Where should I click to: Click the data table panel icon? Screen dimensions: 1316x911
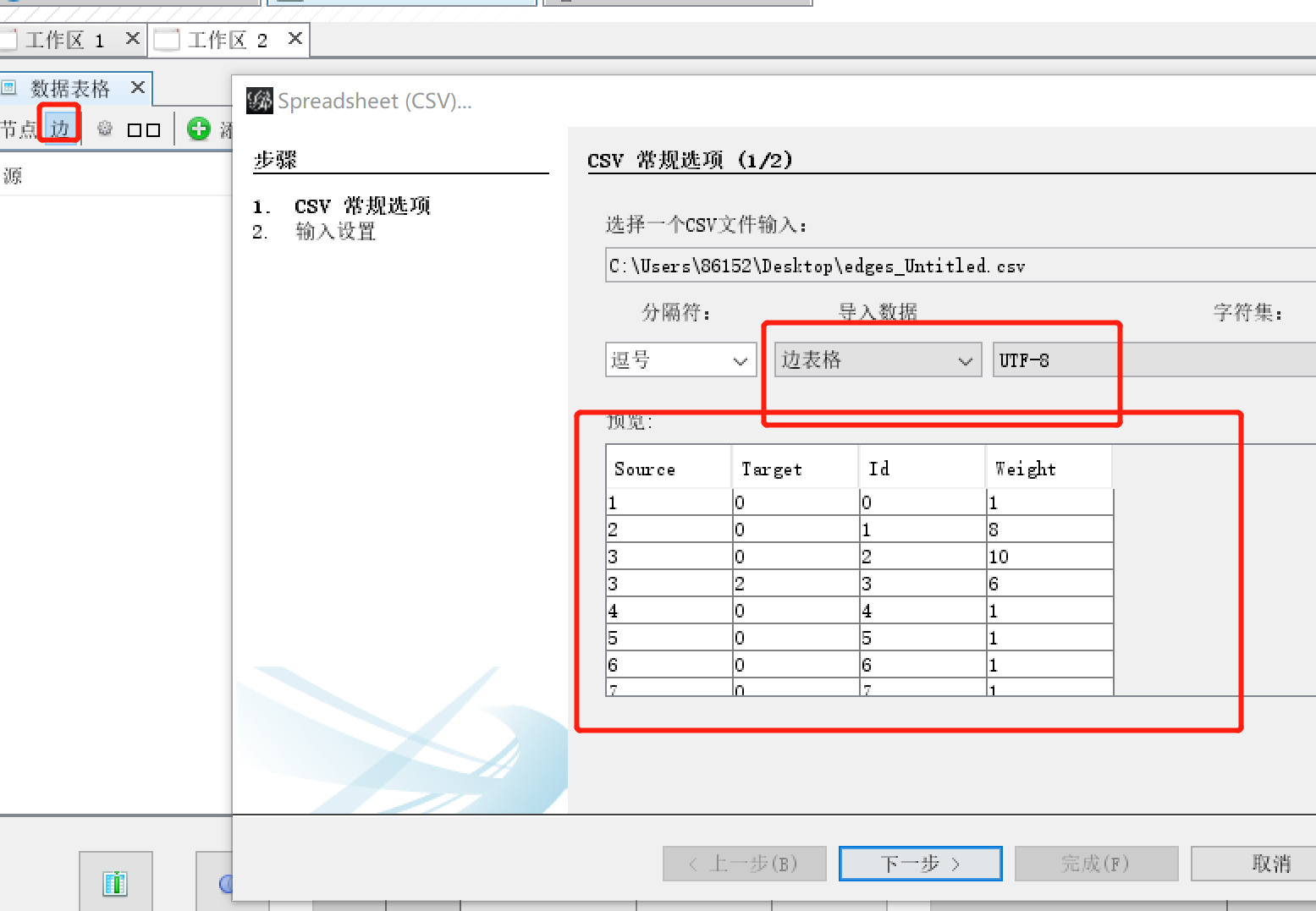(x=9, y=87)
